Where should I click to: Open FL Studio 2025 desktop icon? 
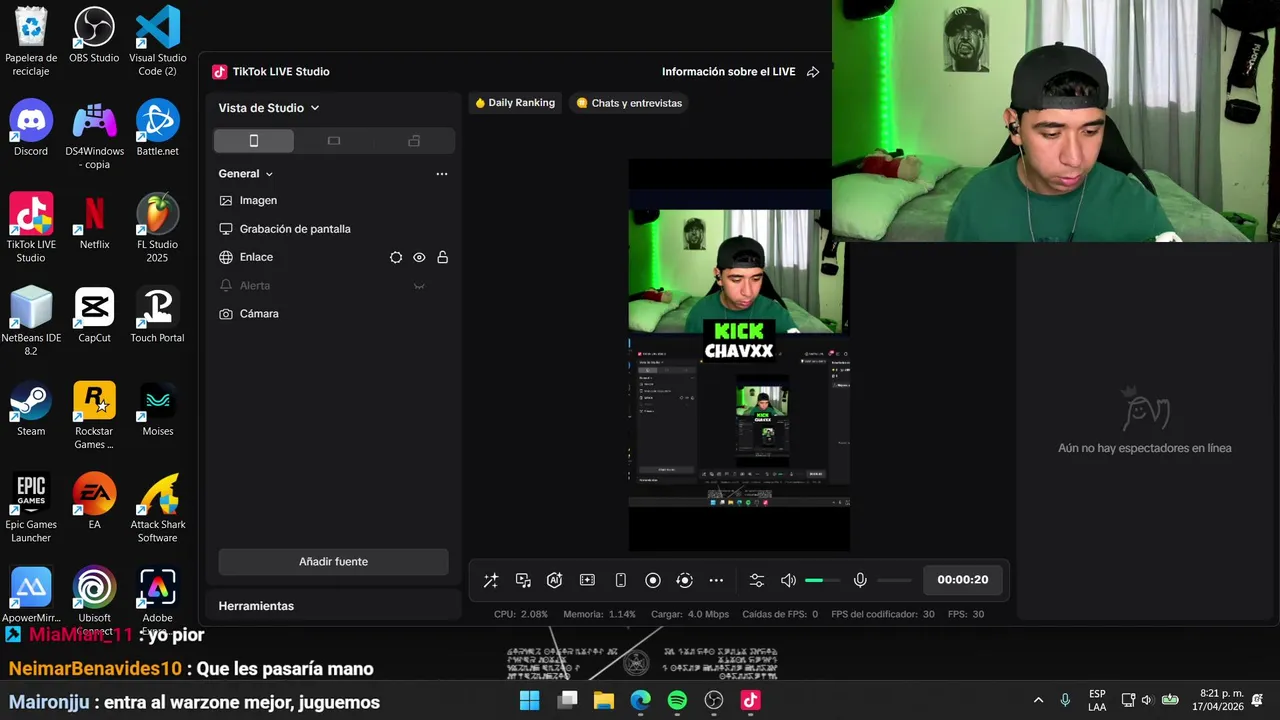pyautogui.click(x=158, y=228)
